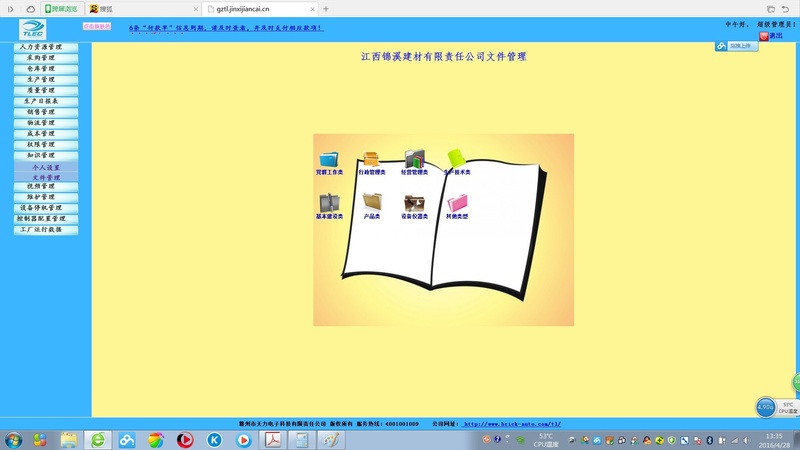Viewport: 800px width, 450px height.
Task: Open the 基本建设类 folder icon
Action: [x=329, y=203]
